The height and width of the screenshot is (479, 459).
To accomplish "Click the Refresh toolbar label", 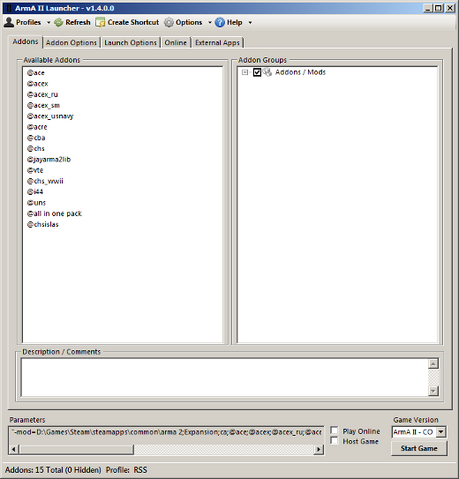I will coord(78,22).
